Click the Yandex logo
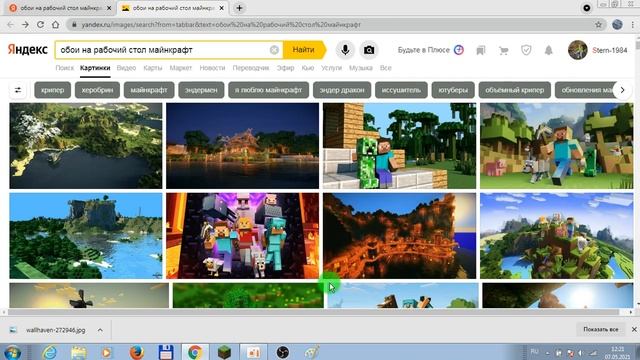Screen dimensions: 640x360 (x=28, y=50)
